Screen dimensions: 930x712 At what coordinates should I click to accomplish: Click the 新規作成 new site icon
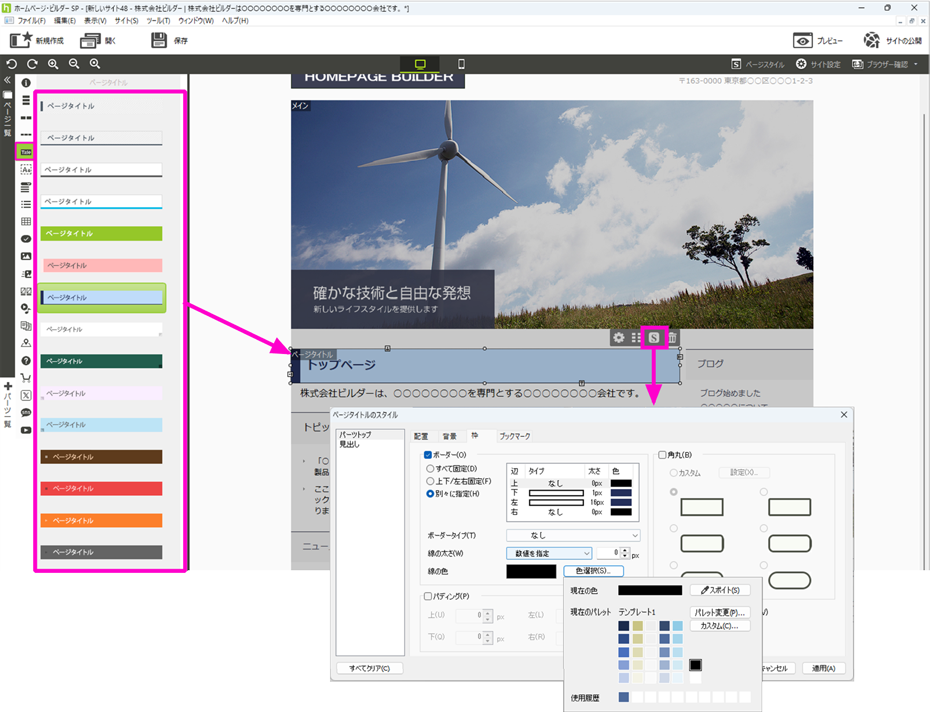pyautogui.click(x=21, y=40)
